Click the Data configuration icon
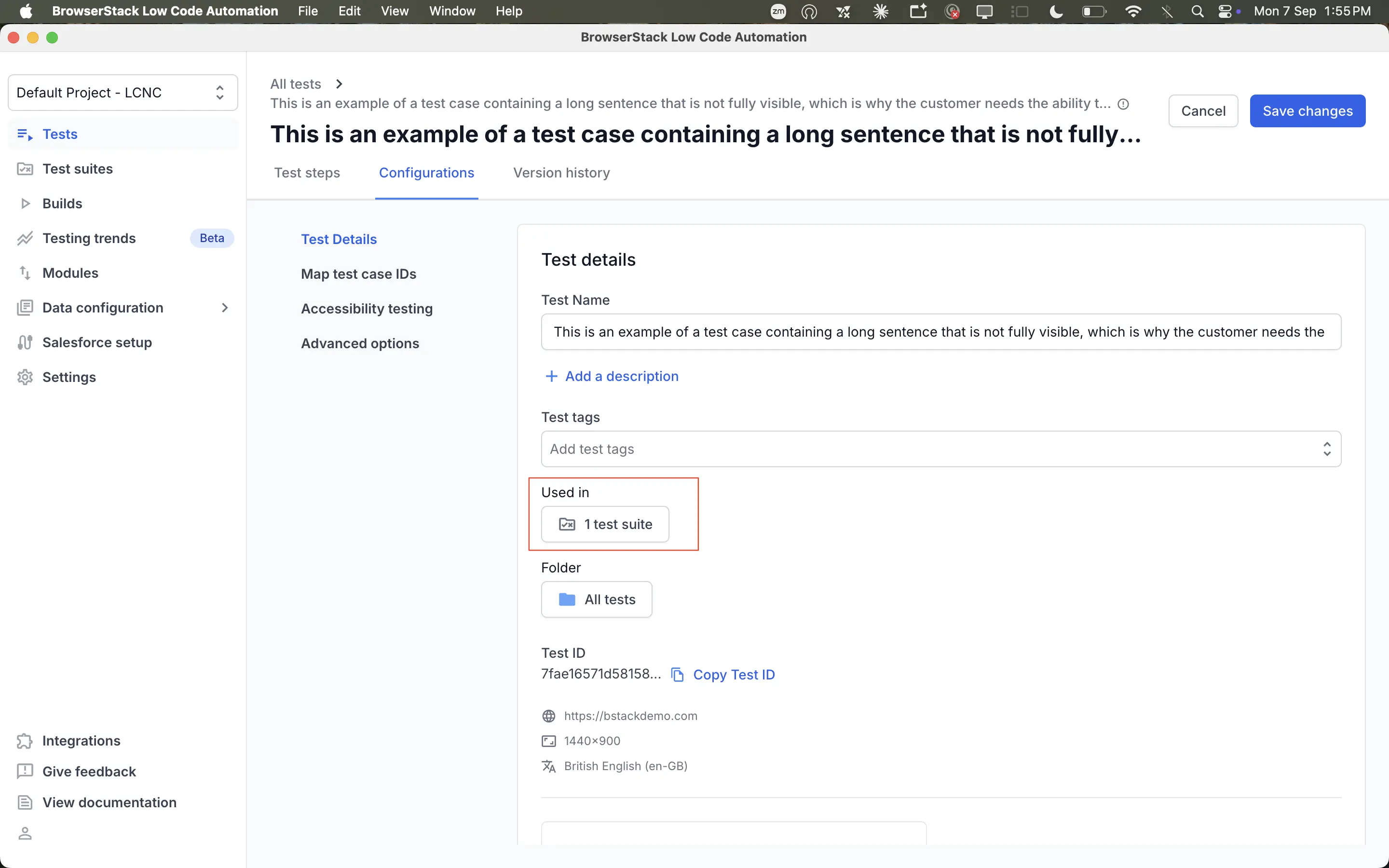 (25, 308)
